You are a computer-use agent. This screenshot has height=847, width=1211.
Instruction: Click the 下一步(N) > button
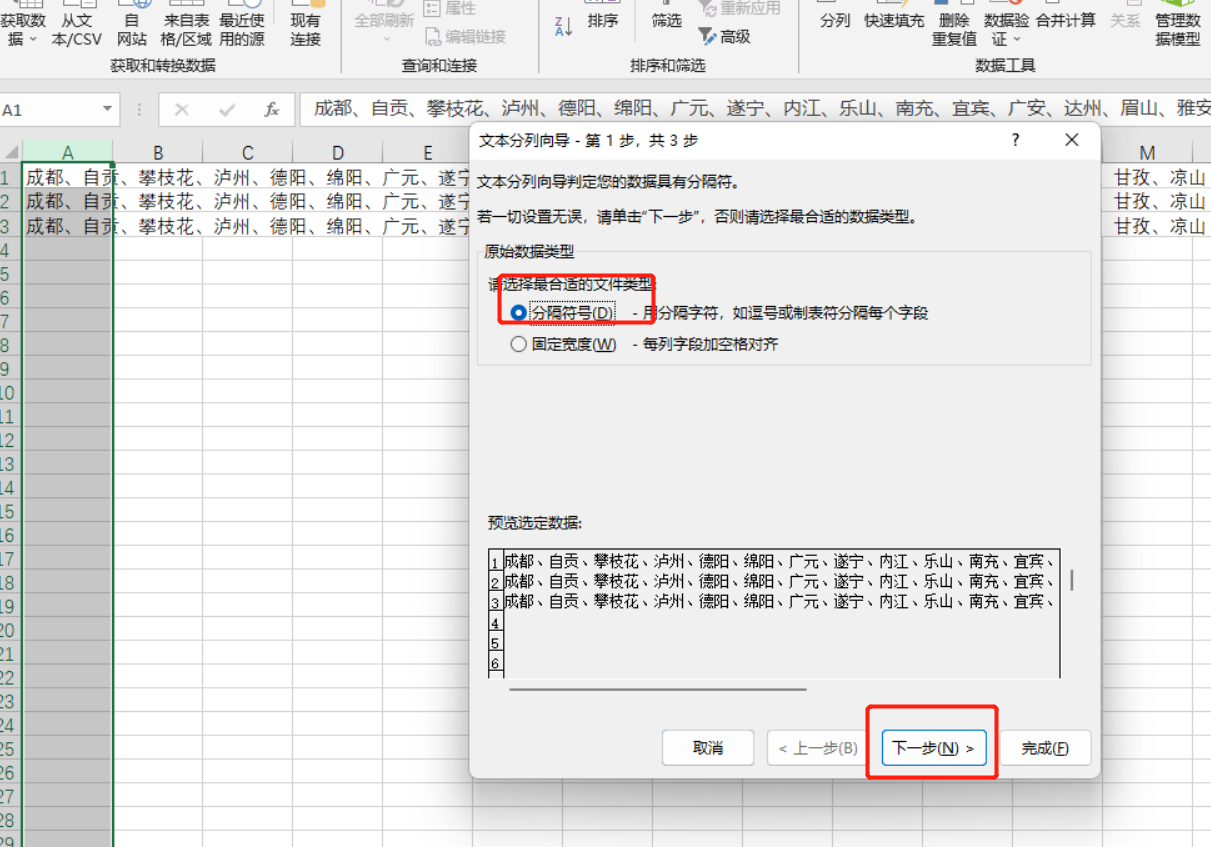[933, 748]
